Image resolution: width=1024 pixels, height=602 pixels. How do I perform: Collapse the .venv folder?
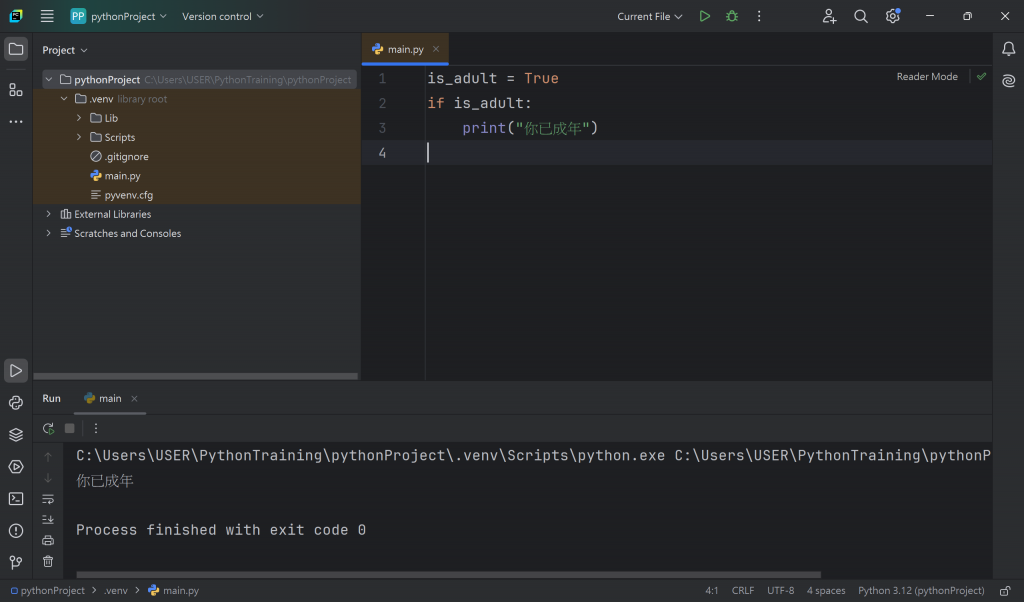pyautogui.click(x=64, y=99)
